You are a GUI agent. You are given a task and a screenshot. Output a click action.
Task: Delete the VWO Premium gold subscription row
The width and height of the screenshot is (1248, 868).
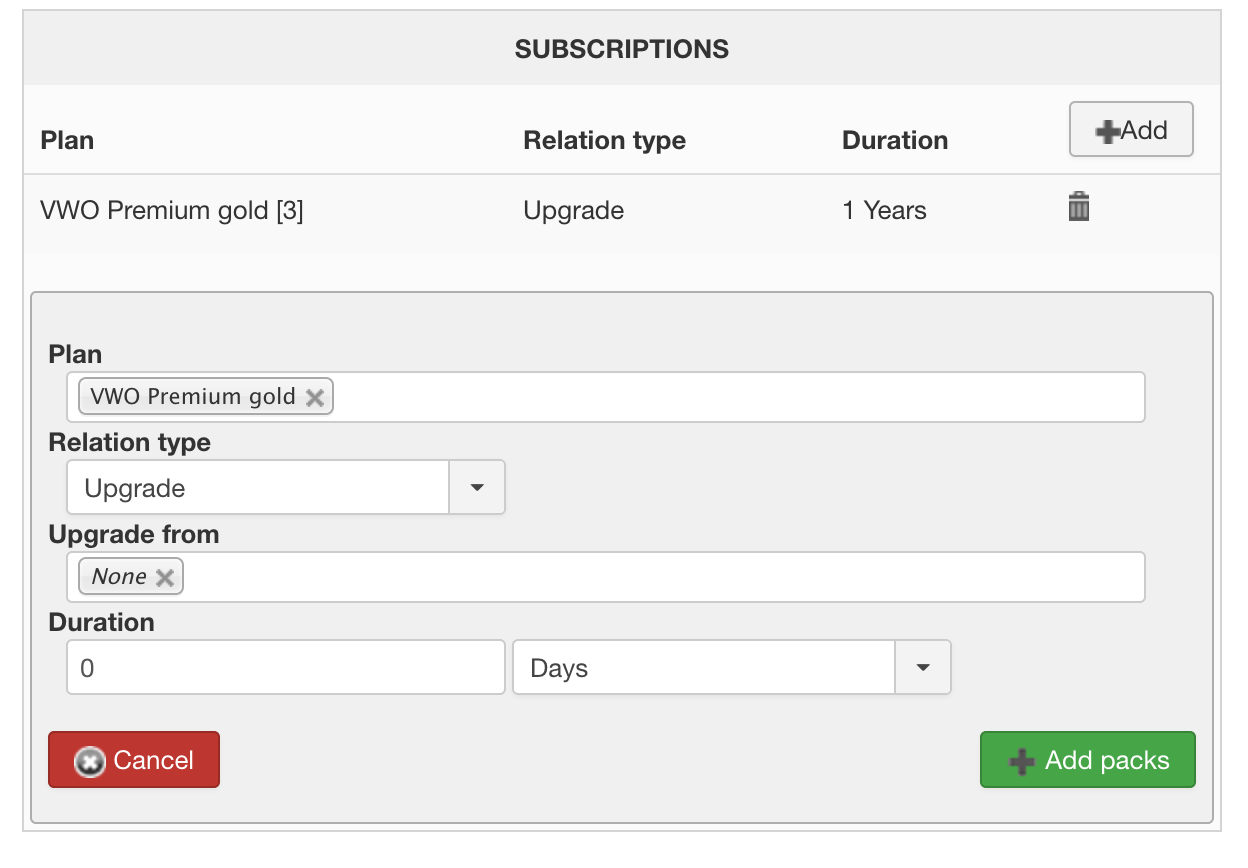[x=1078, y=208]
